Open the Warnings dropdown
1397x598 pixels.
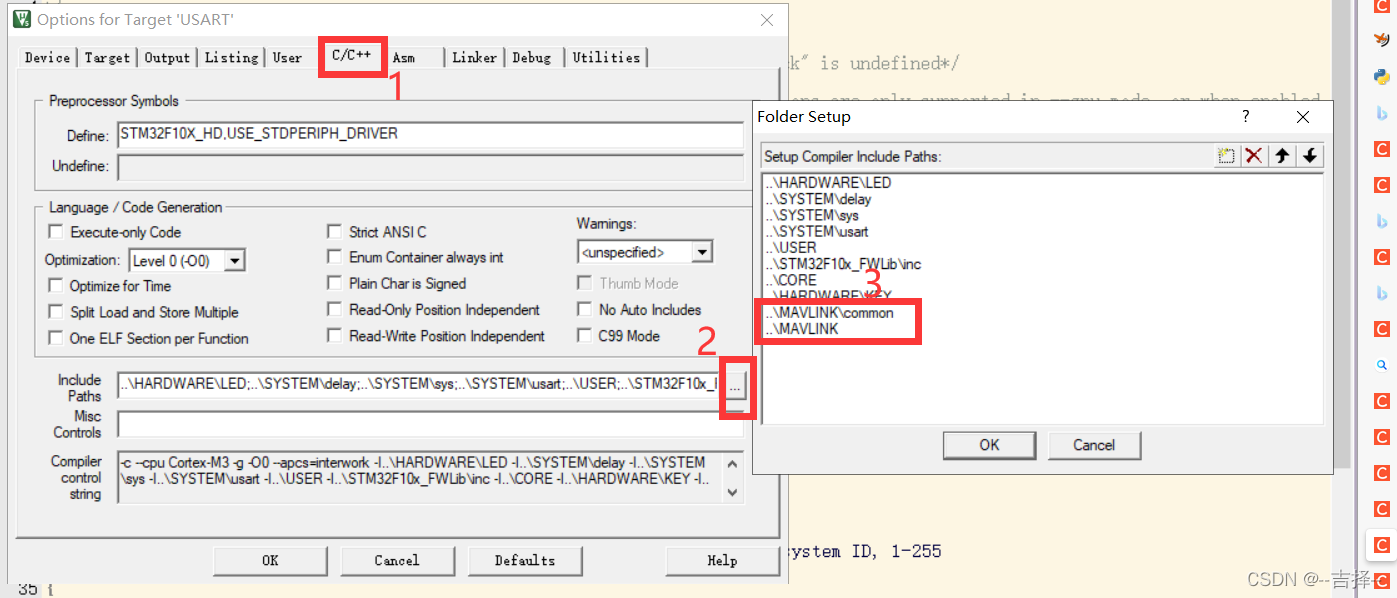click(702, 252)
